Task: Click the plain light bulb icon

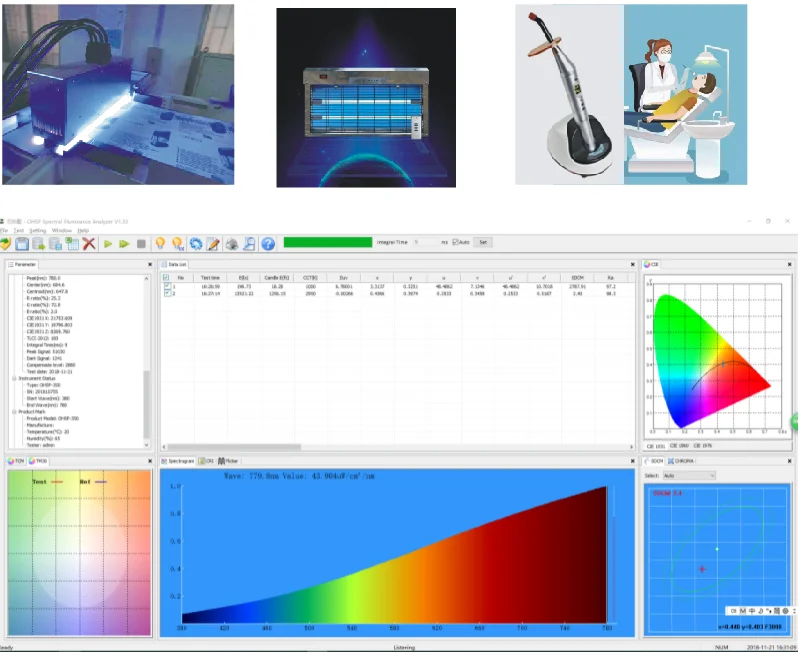Action: click(160, 244)
